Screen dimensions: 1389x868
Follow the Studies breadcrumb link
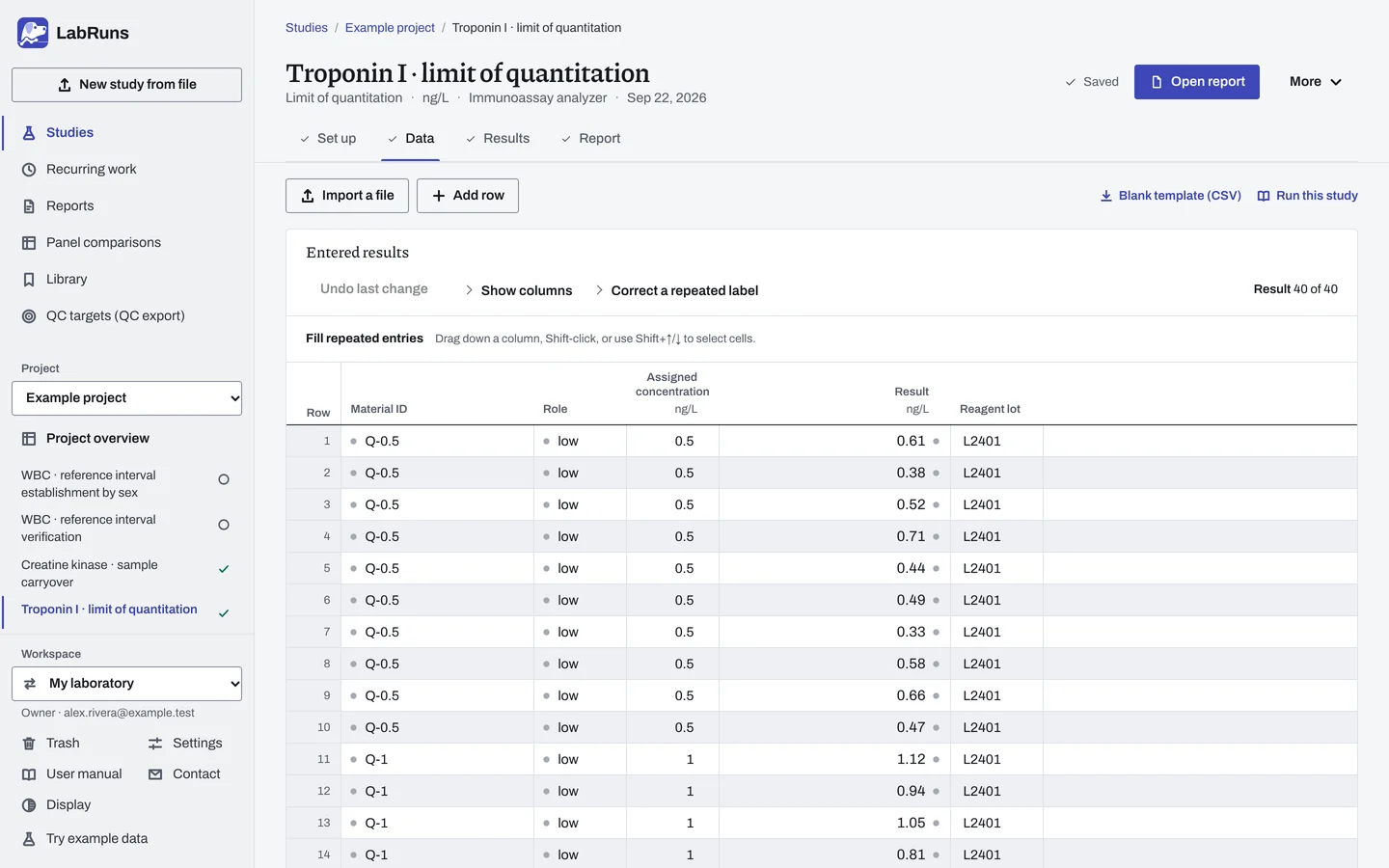(307, 28)
